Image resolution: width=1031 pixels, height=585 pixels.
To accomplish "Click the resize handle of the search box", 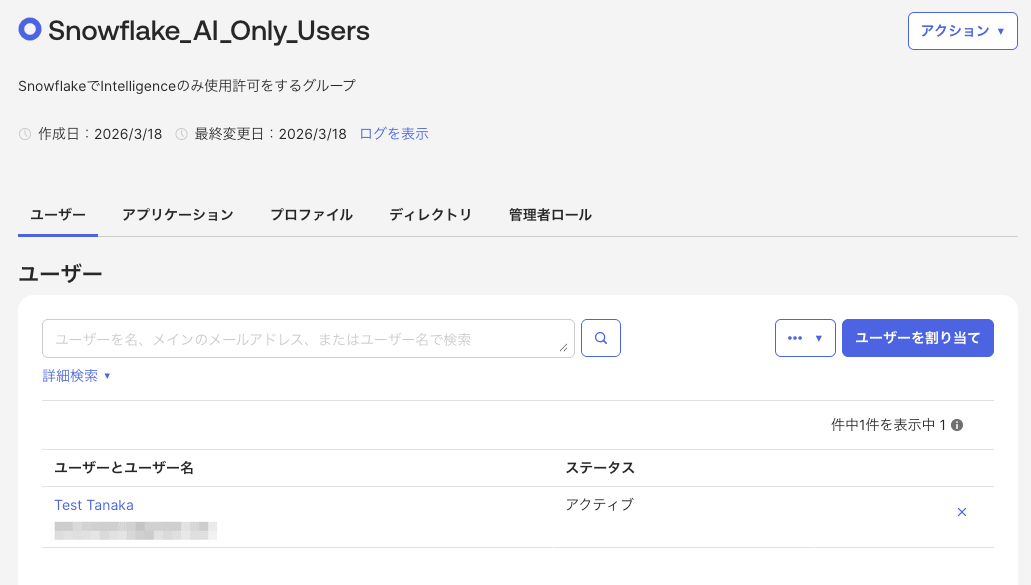I will (563, 347).
